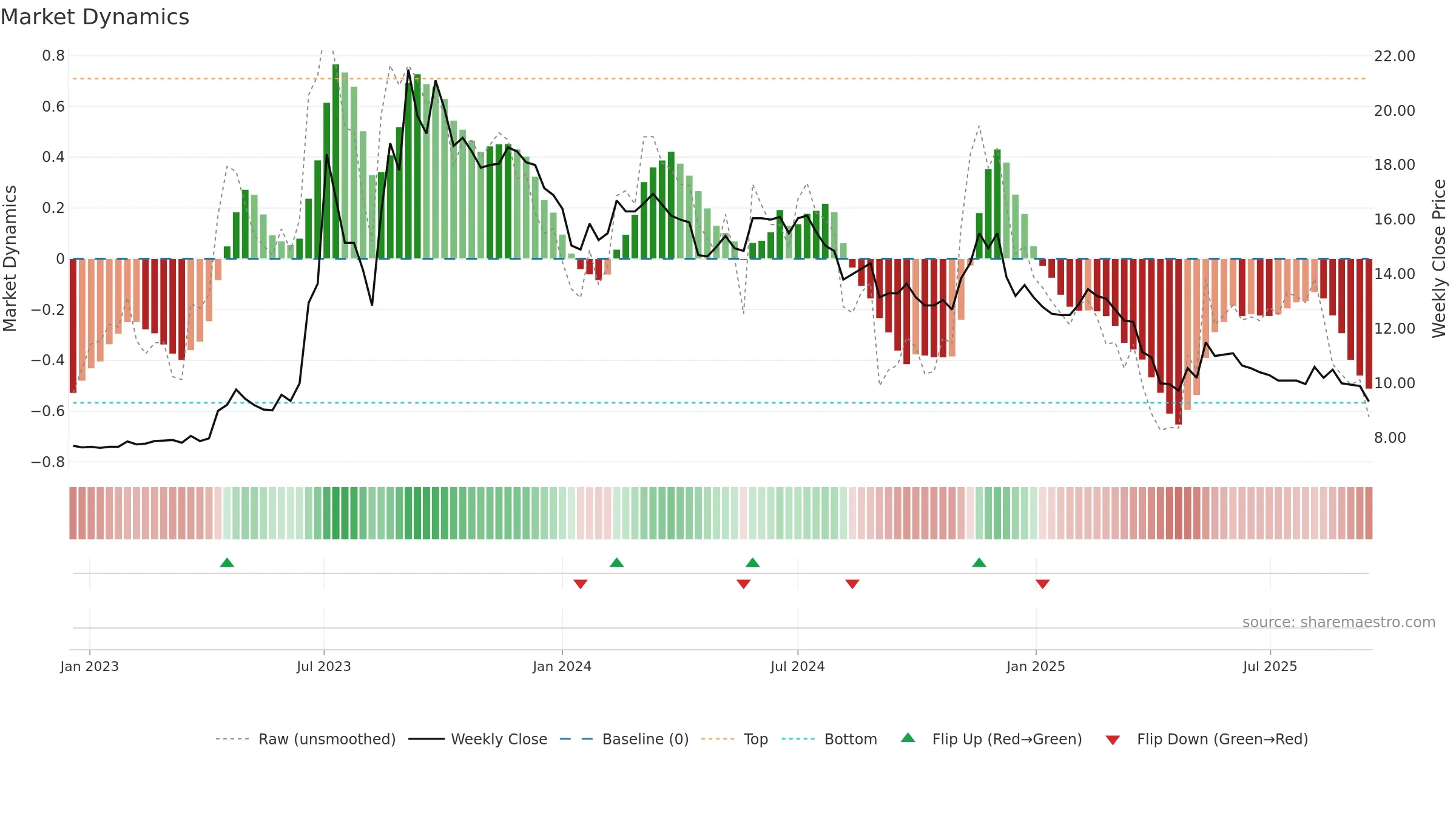Click the 14.00 price axis label
Image resolution: width=1456 pixels, height=819 pixels.
pos(1395,274)
